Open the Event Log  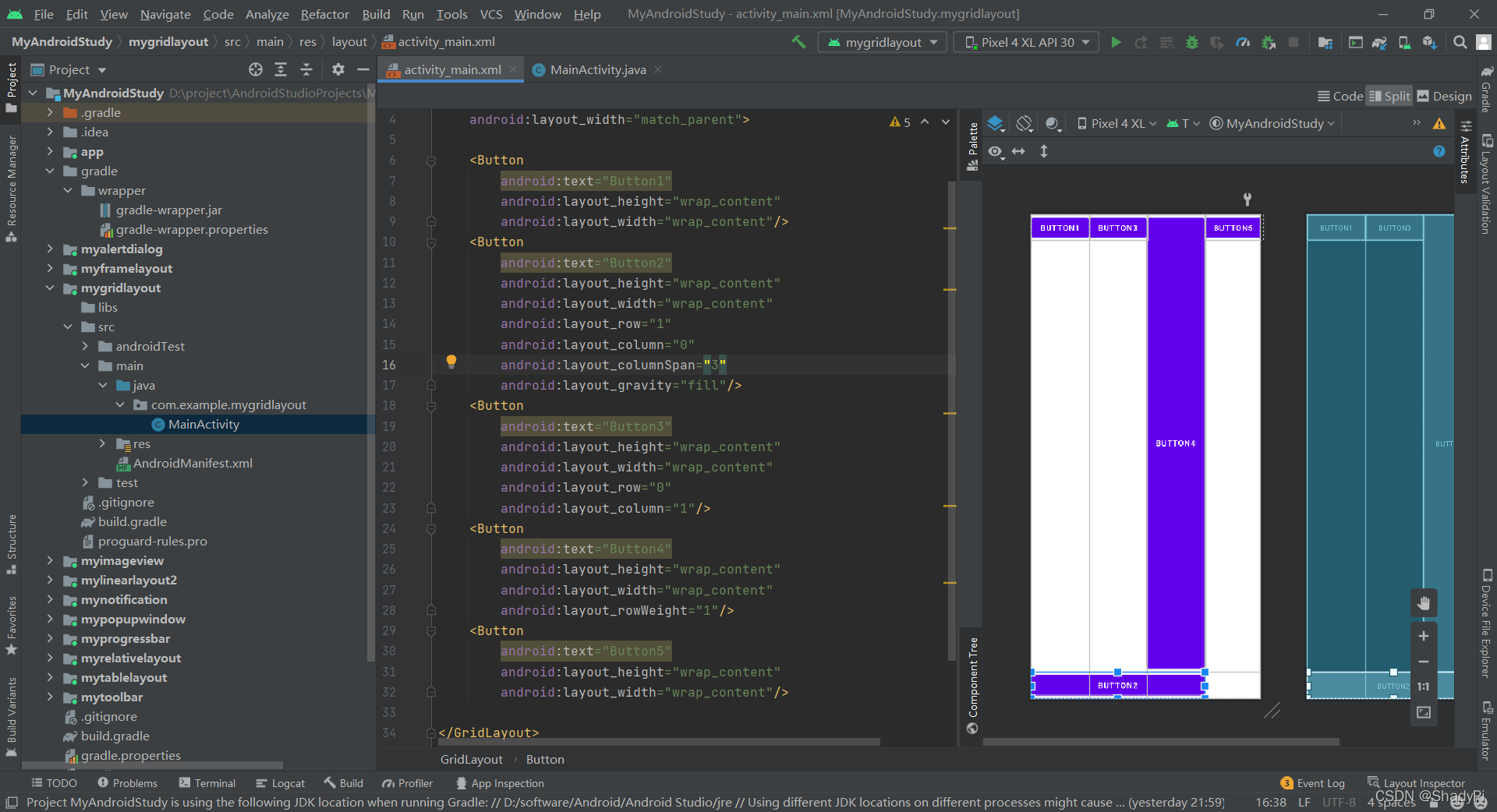[1312, 783]
